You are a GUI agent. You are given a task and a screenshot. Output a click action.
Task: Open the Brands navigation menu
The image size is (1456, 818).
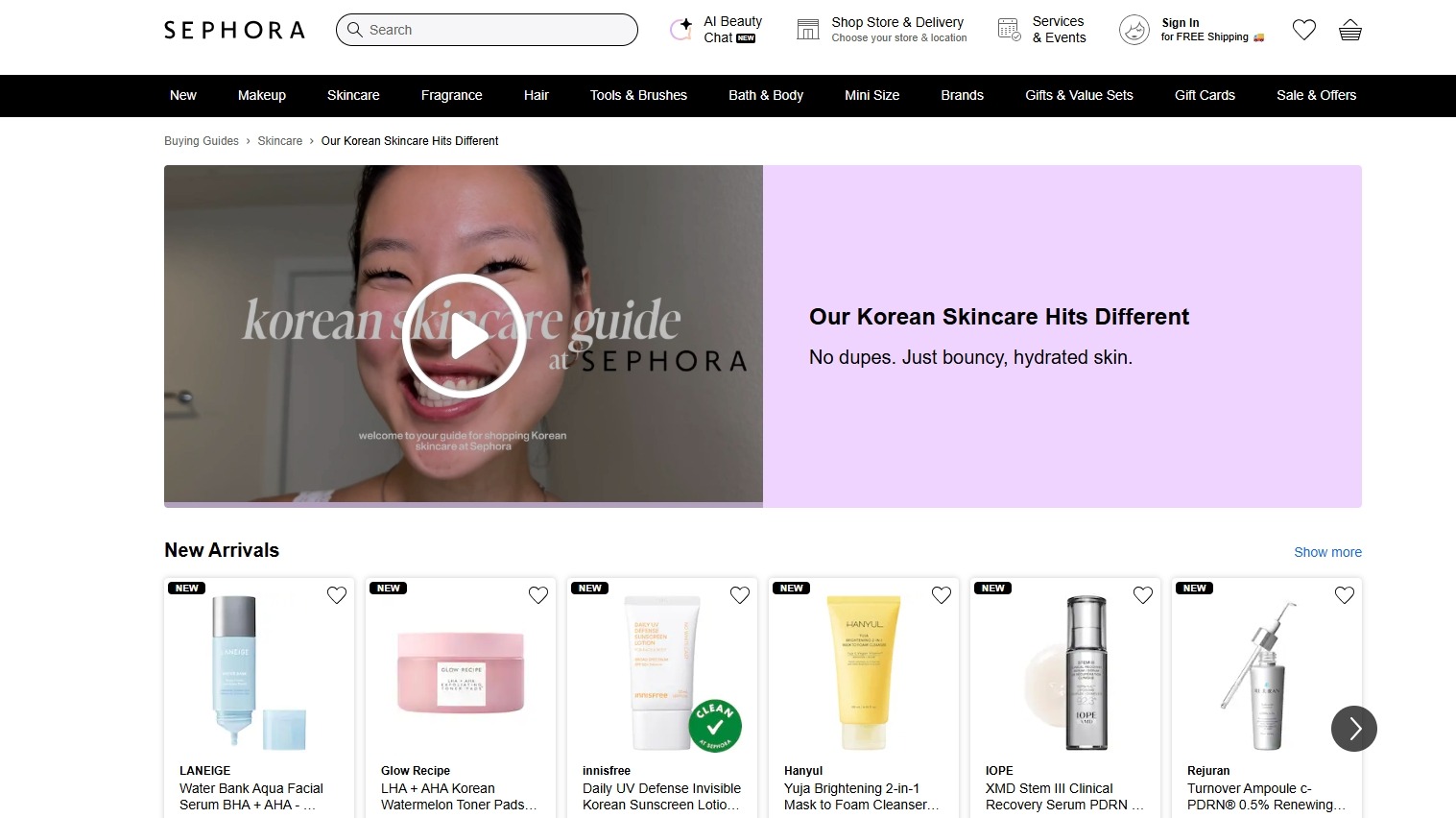pos(962,95)
